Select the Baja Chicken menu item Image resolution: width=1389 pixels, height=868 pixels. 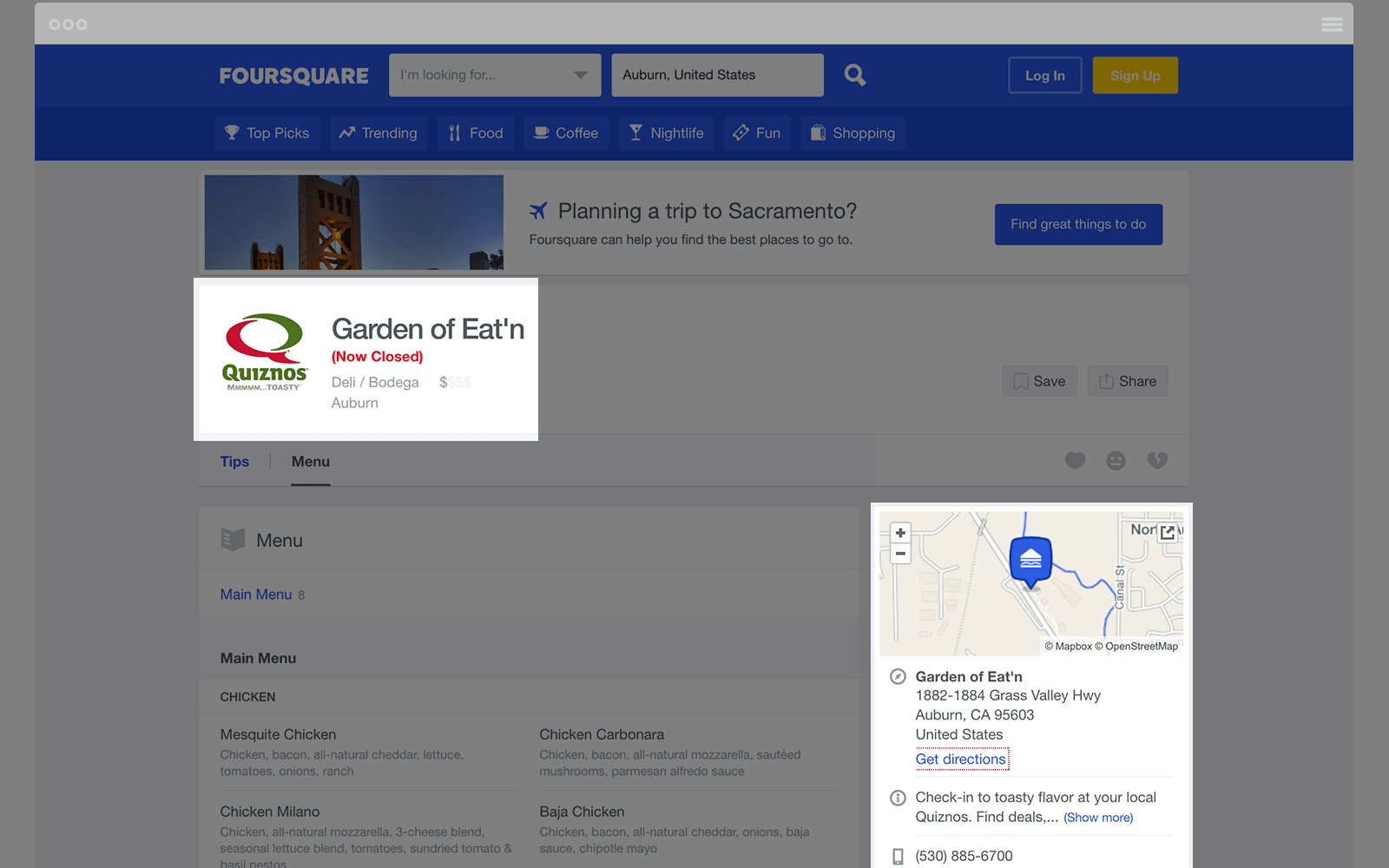[x=582, y=812]
